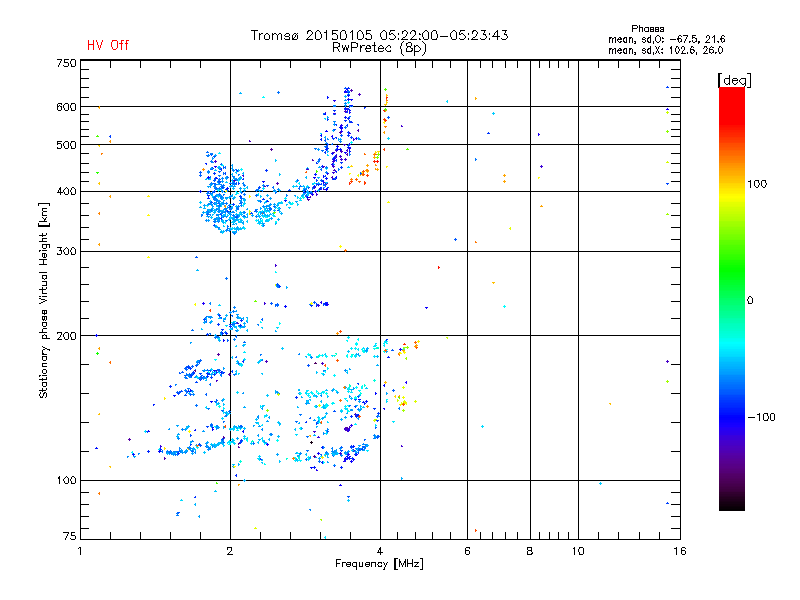Click the '400' height axis tick label
800x600 pixels.
66,191
